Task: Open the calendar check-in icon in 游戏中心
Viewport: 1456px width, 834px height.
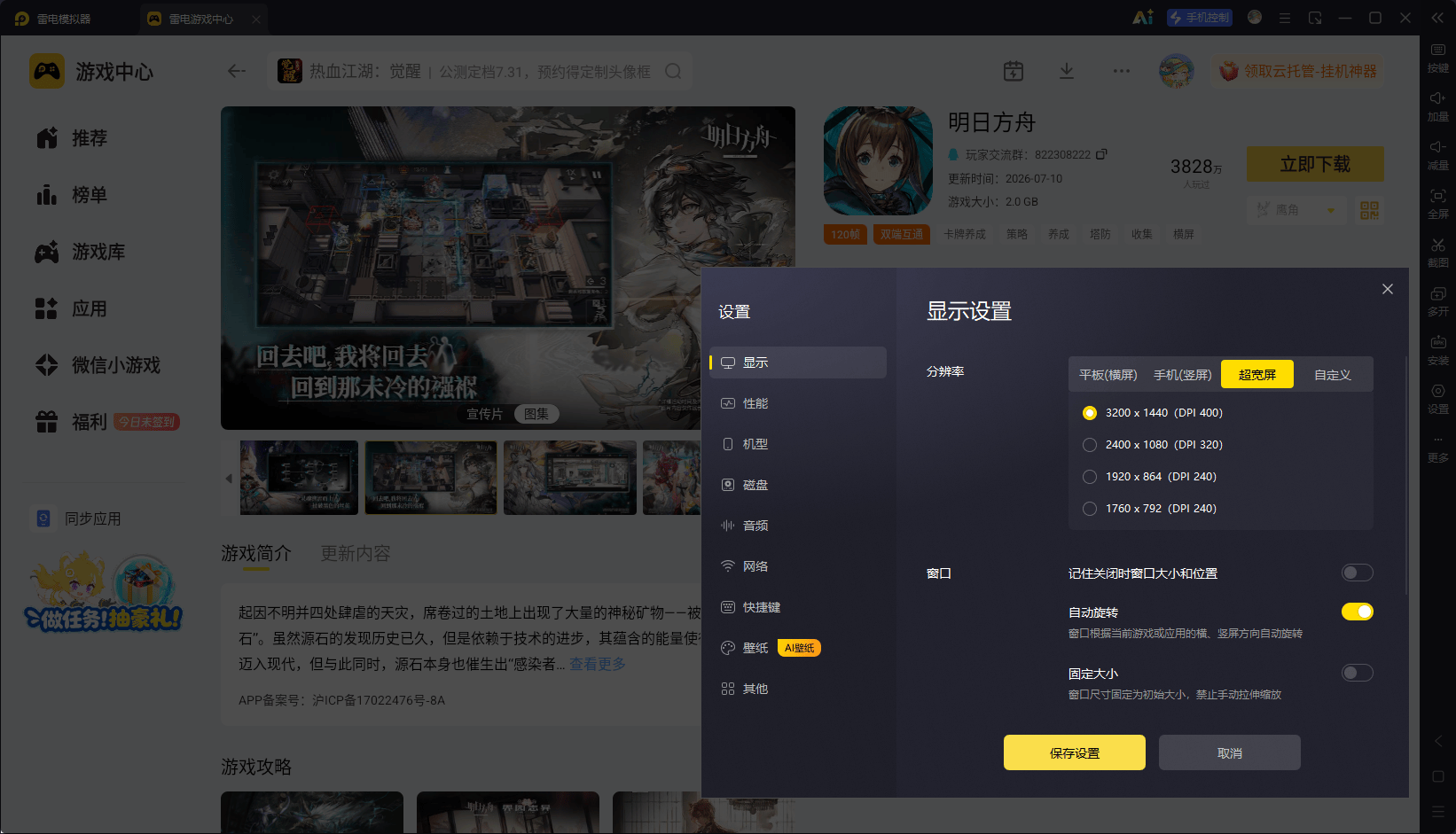Action: (x=1014, y=71)
